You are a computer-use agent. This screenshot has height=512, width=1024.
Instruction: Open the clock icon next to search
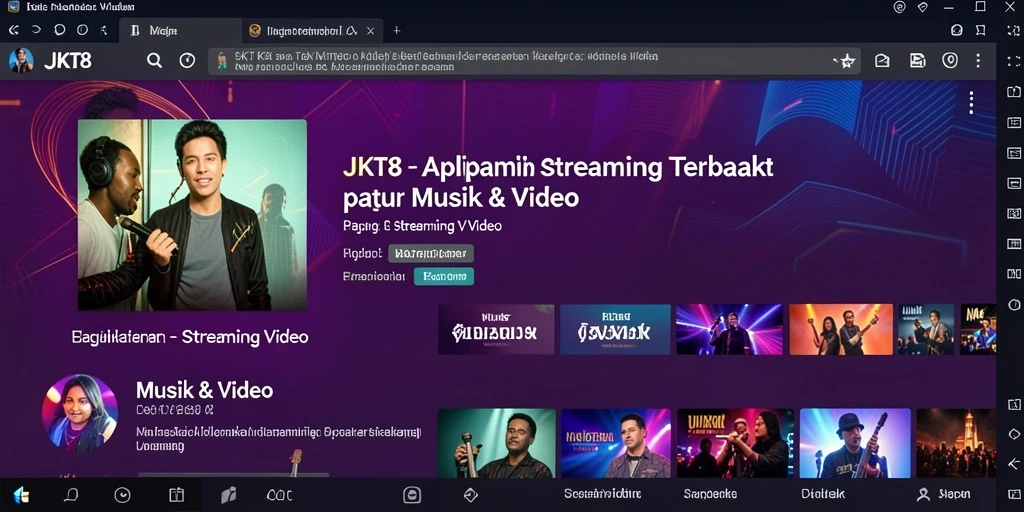click(x=187, y=61)
